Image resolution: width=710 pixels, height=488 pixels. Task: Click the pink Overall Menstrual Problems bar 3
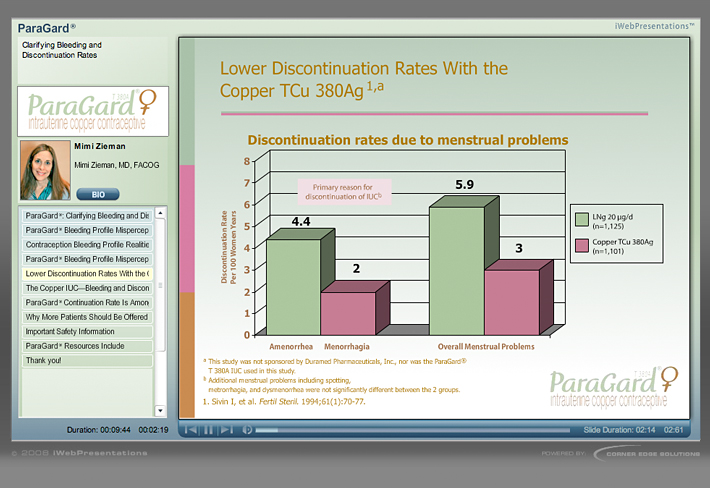pyautogui.click(x=512, y=302)
